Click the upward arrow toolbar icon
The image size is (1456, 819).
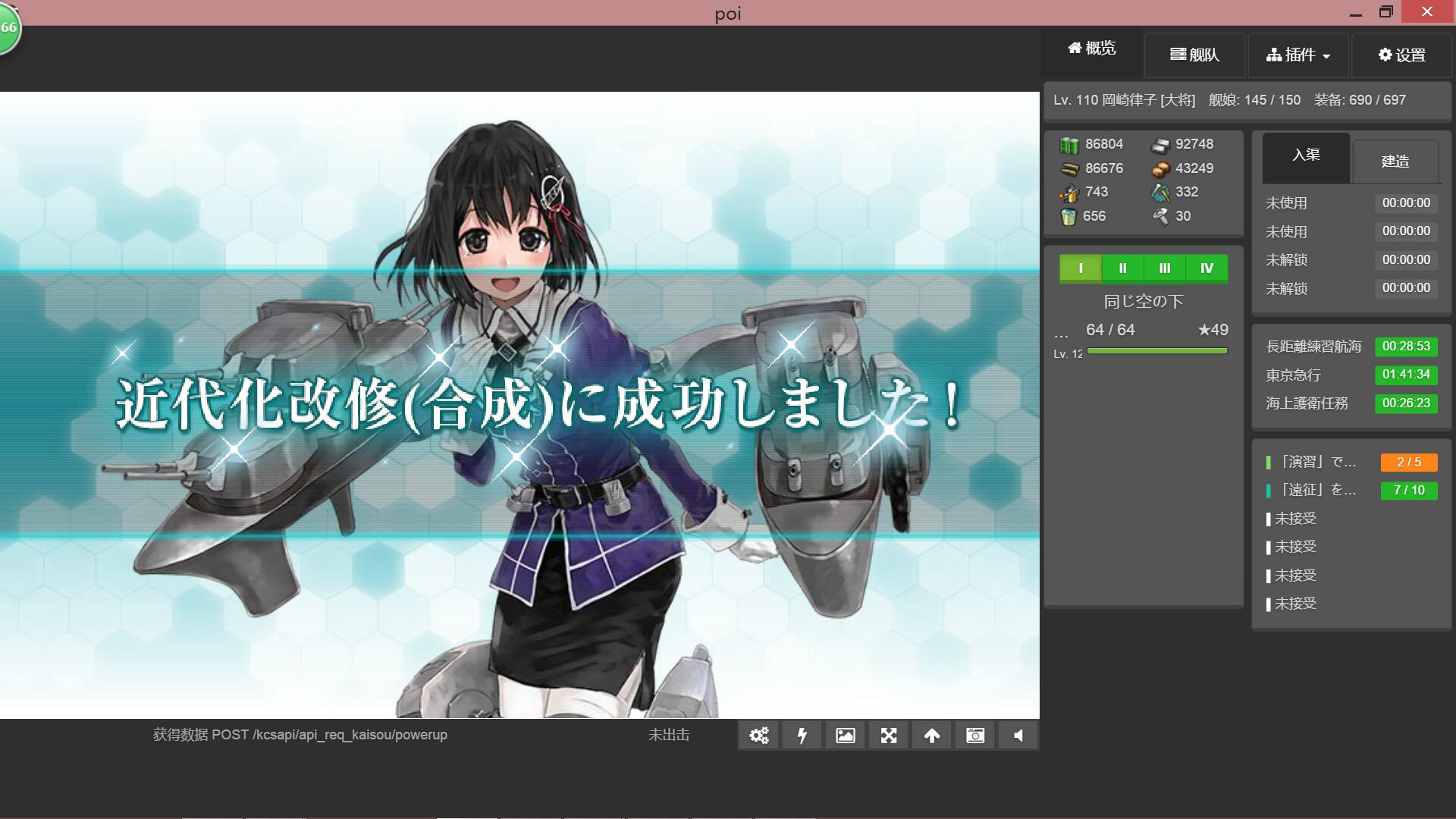[x=931, y=736]
